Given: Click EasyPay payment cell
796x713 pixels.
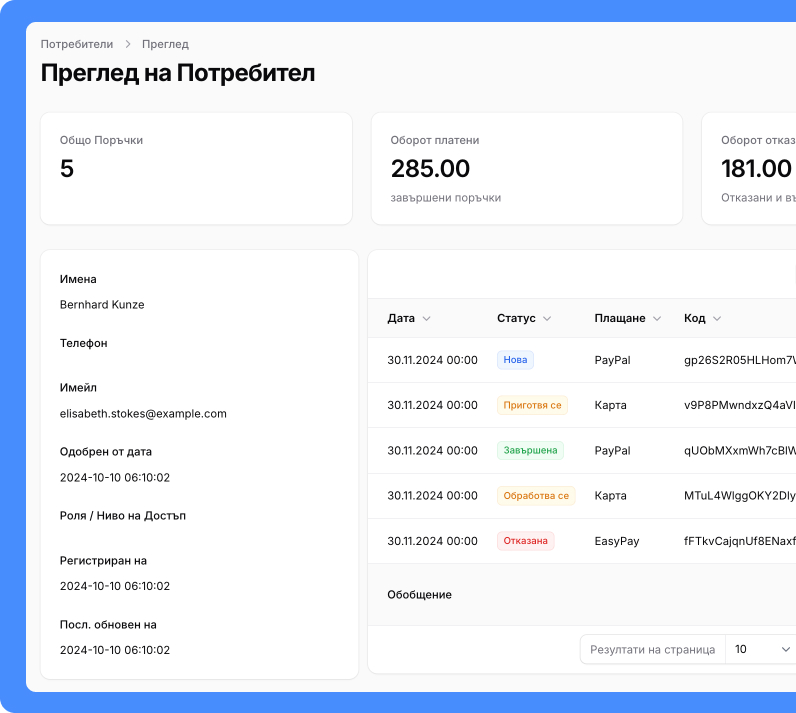Looking at the screenshot, I should 617,541.
